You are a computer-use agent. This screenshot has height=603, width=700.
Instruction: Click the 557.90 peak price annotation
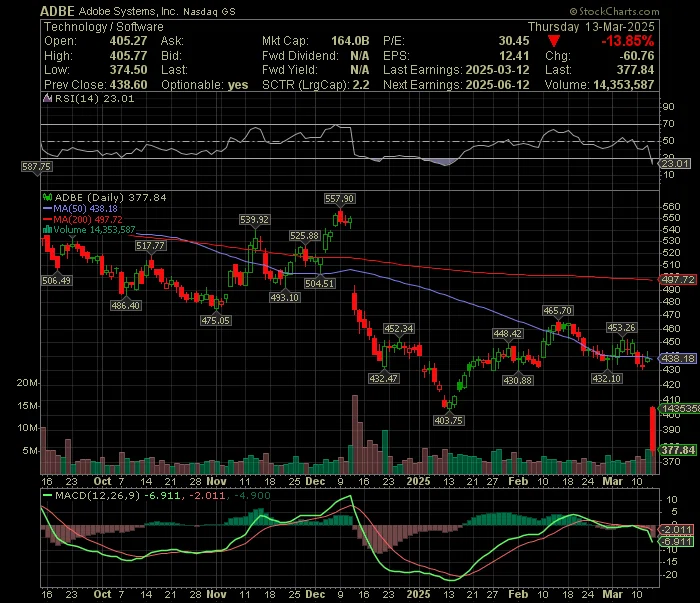[x=340, y=199]
